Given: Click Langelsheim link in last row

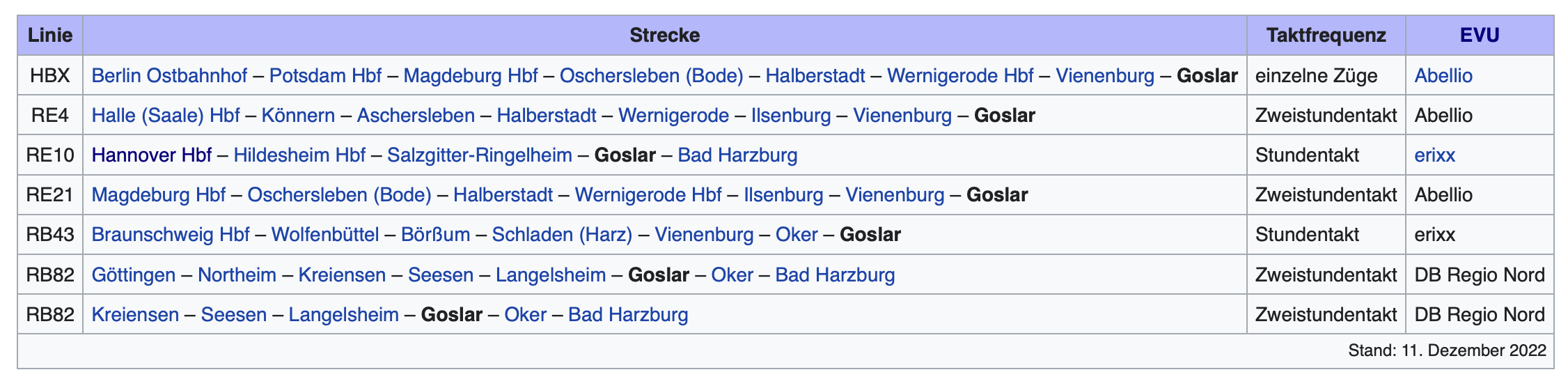Looking at the screenshot, I should tap(343, 314).
